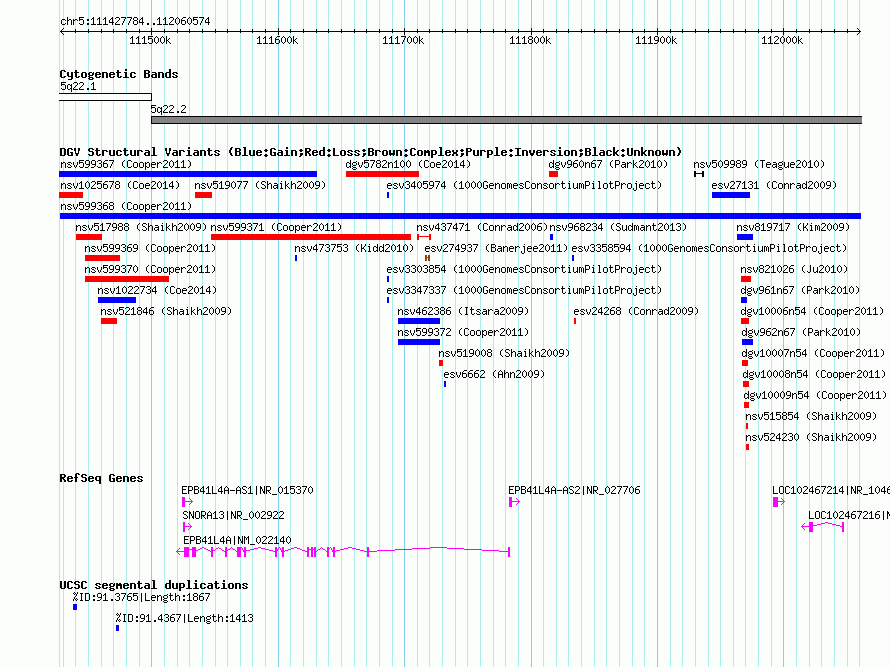The image size is (890, 667).
Task: Click the nsv1022734 (Coe2014) blue gain bar
Action: 117,300
